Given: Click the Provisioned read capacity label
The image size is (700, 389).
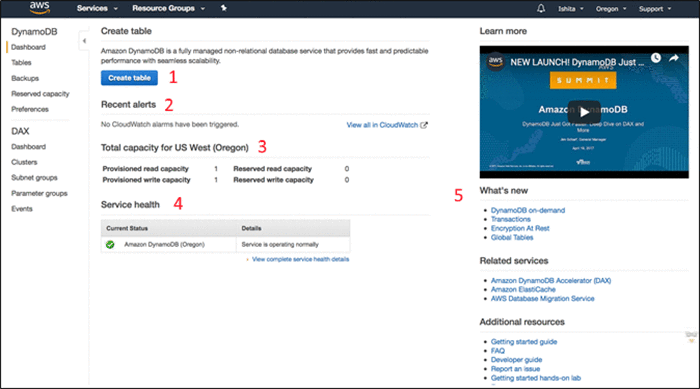Looking at the screenshot, I should [x=146, y=169].
